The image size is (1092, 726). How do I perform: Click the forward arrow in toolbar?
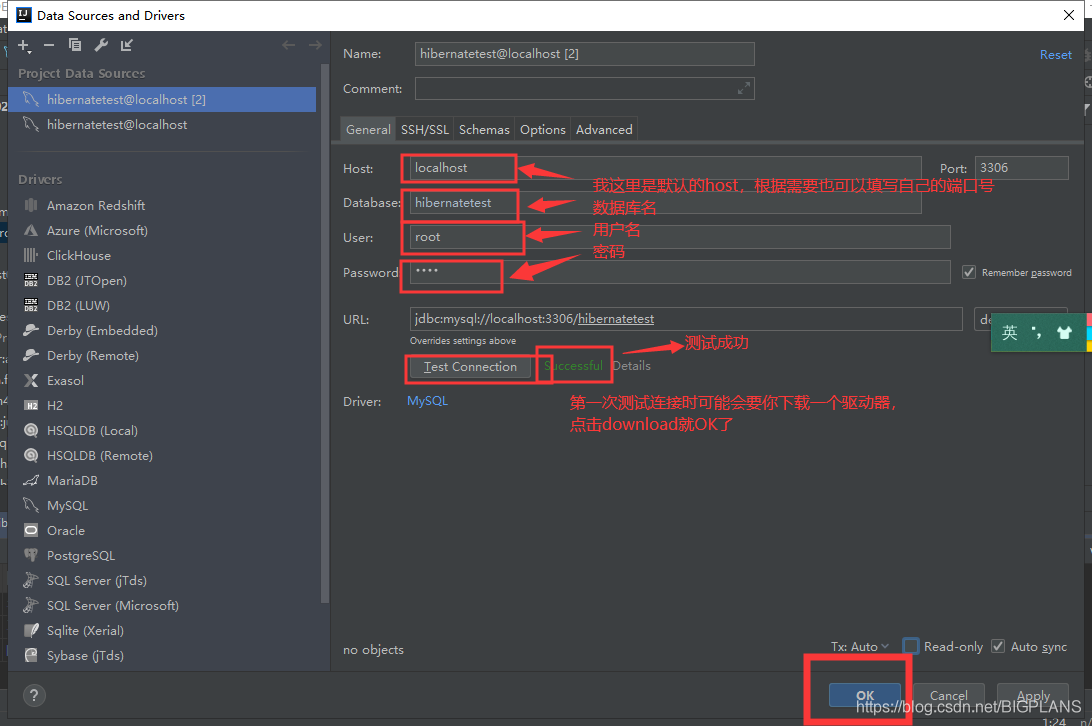point(315,45)
